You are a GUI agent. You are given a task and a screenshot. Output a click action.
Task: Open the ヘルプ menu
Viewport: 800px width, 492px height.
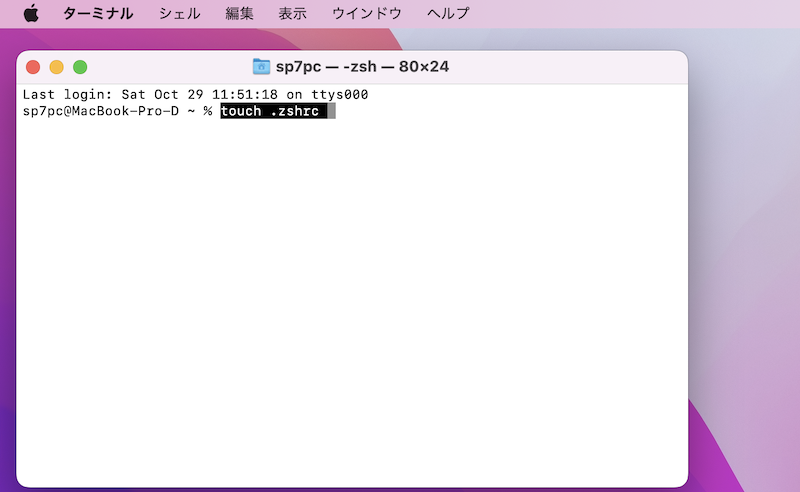tap(447, 13)
